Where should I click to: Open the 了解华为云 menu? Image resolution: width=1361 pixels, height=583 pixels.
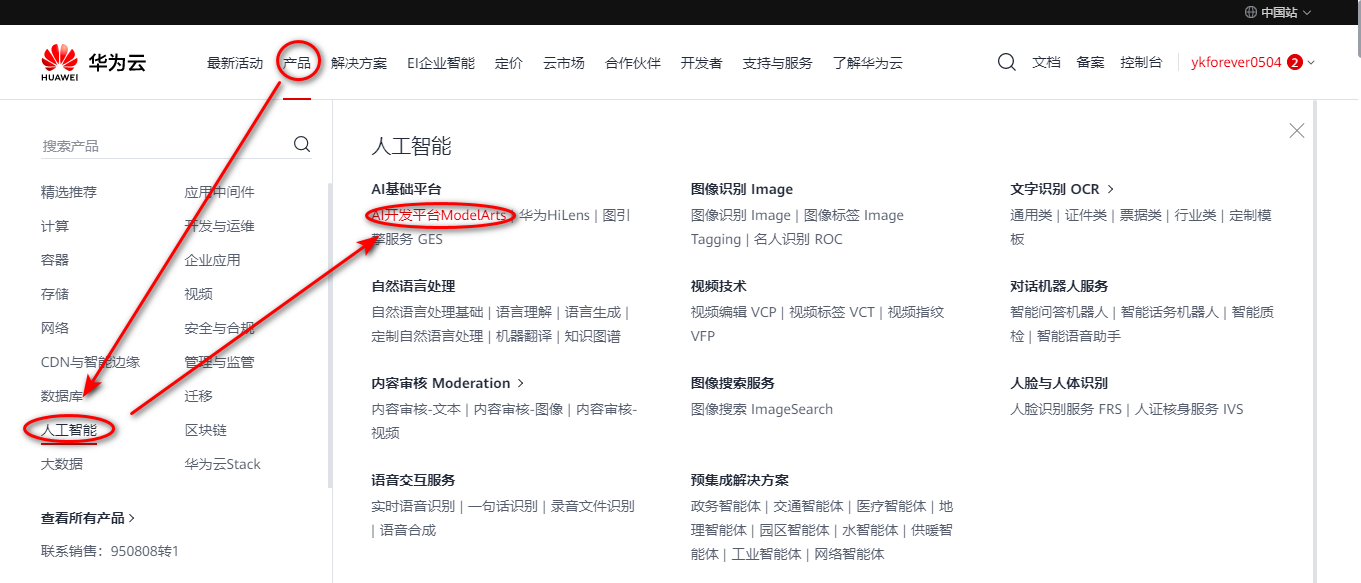click(x=868, y=63)
